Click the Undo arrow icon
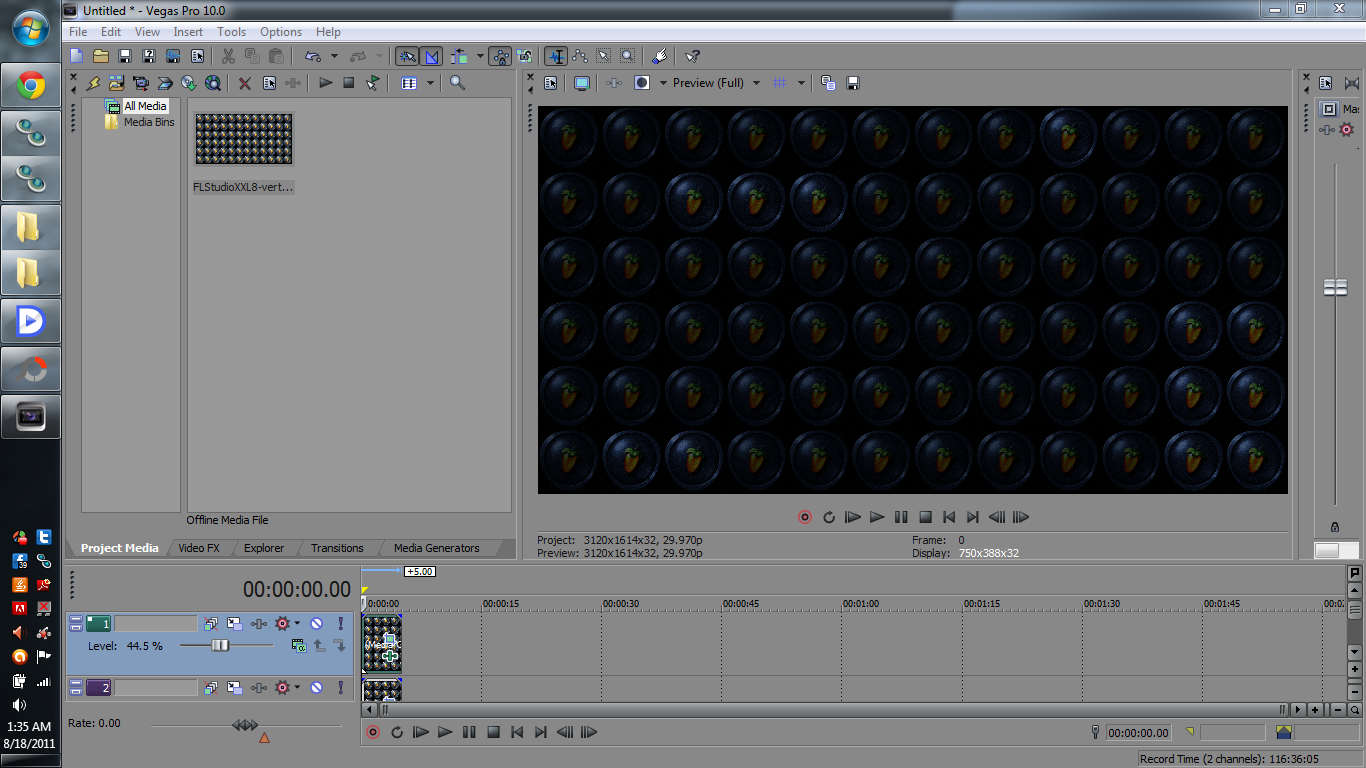This screenshot has width=1366, height=768. click(x=313, y=56)
